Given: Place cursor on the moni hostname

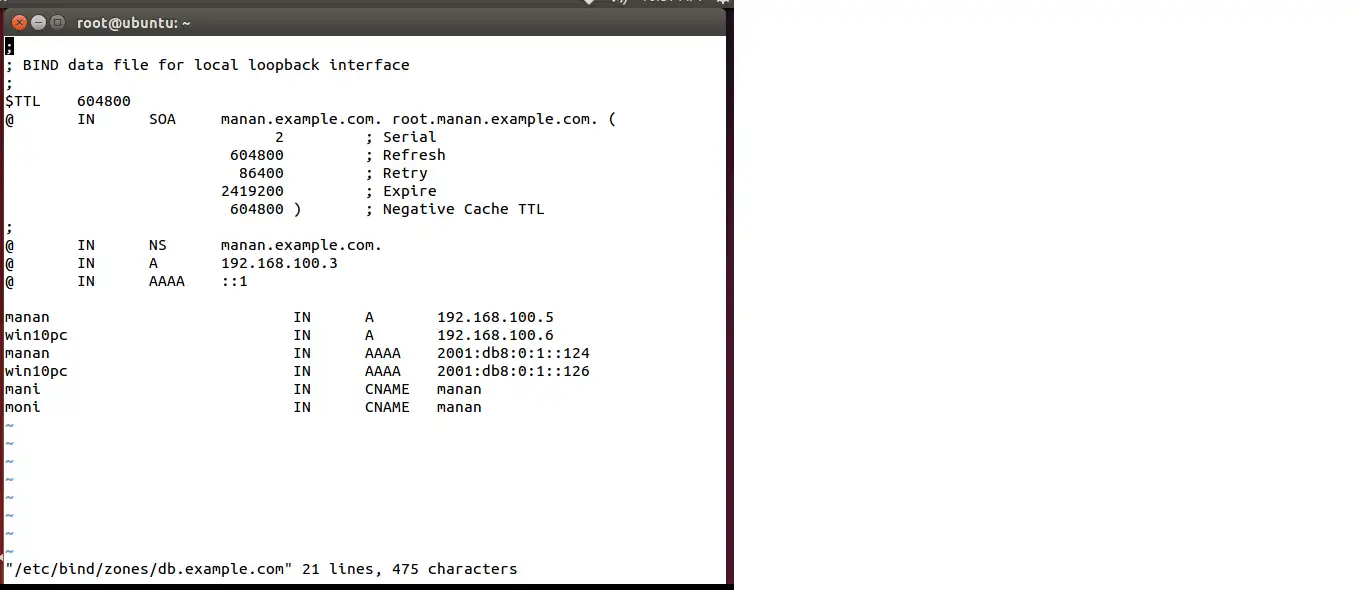Looking at the screenshot, I should click(23, 407).
